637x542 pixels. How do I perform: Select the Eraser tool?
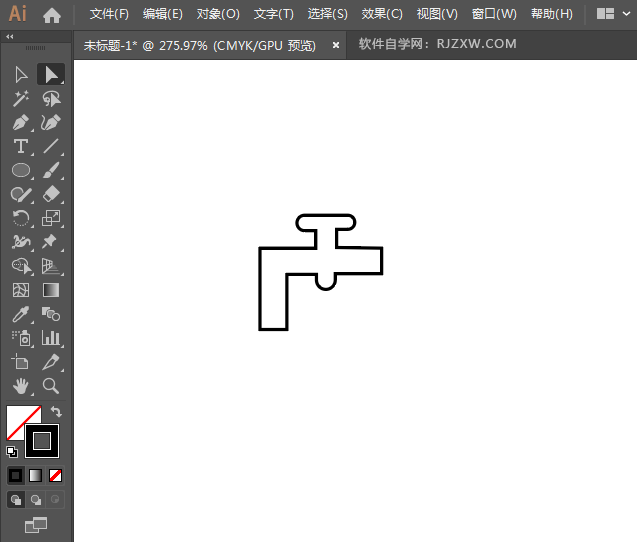point(51,195)
